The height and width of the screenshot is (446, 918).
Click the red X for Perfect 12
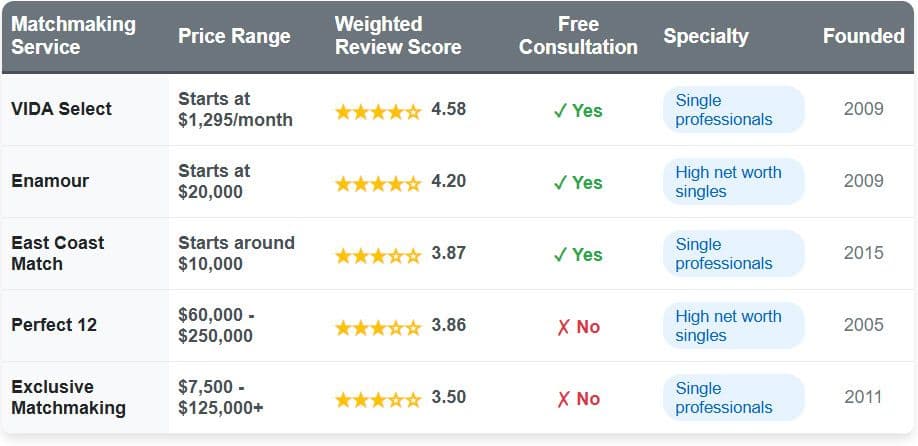563,327
